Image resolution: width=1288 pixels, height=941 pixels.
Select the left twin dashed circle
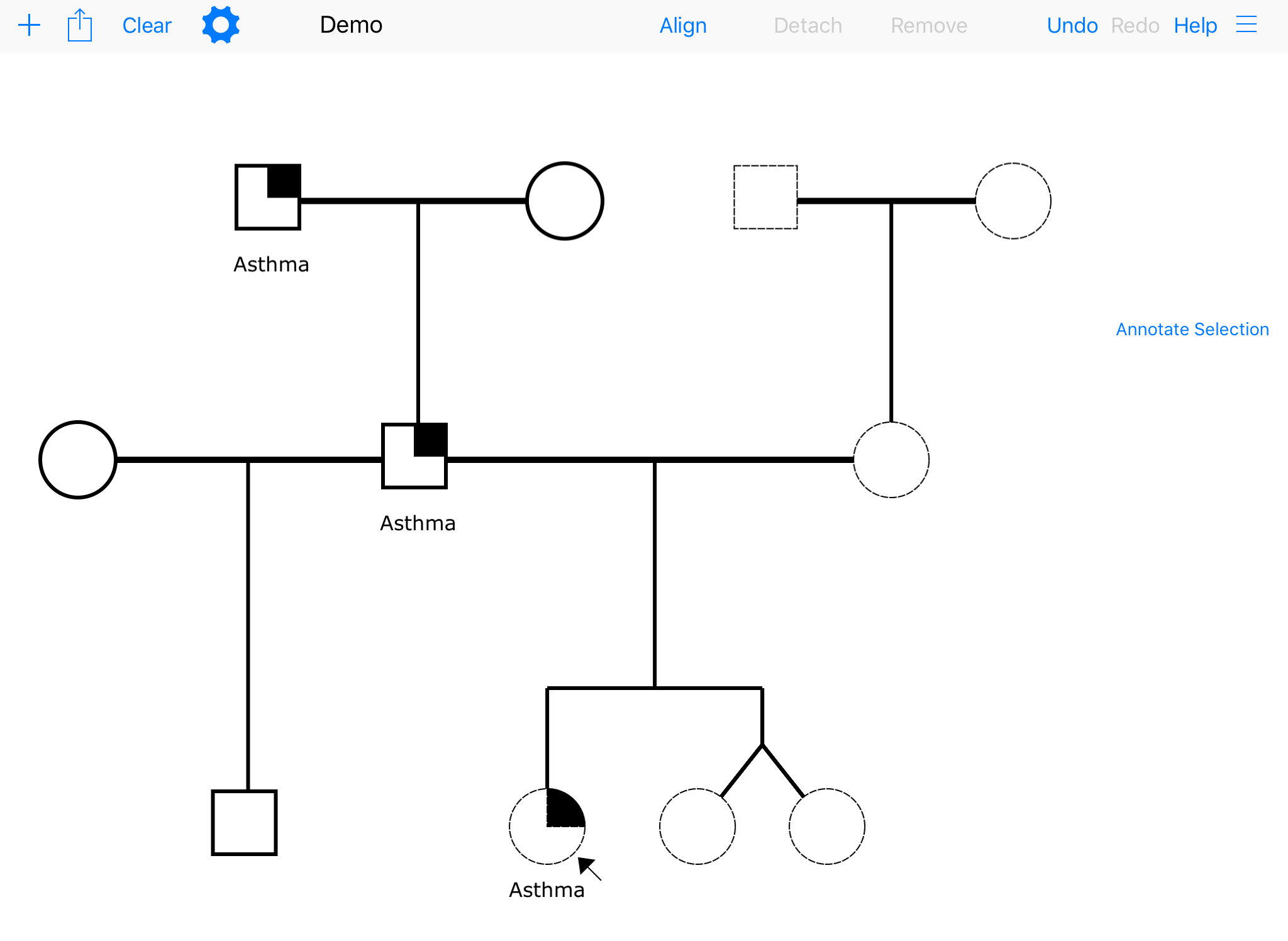pyautogui.click(x=697, y=827)
